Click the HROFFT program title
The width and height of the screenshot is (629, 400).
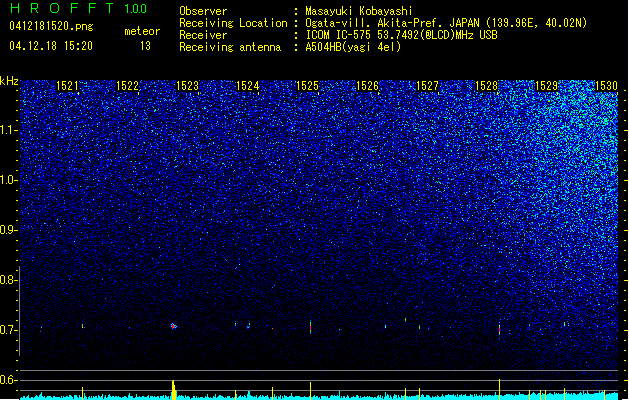[x=62, y=8]
